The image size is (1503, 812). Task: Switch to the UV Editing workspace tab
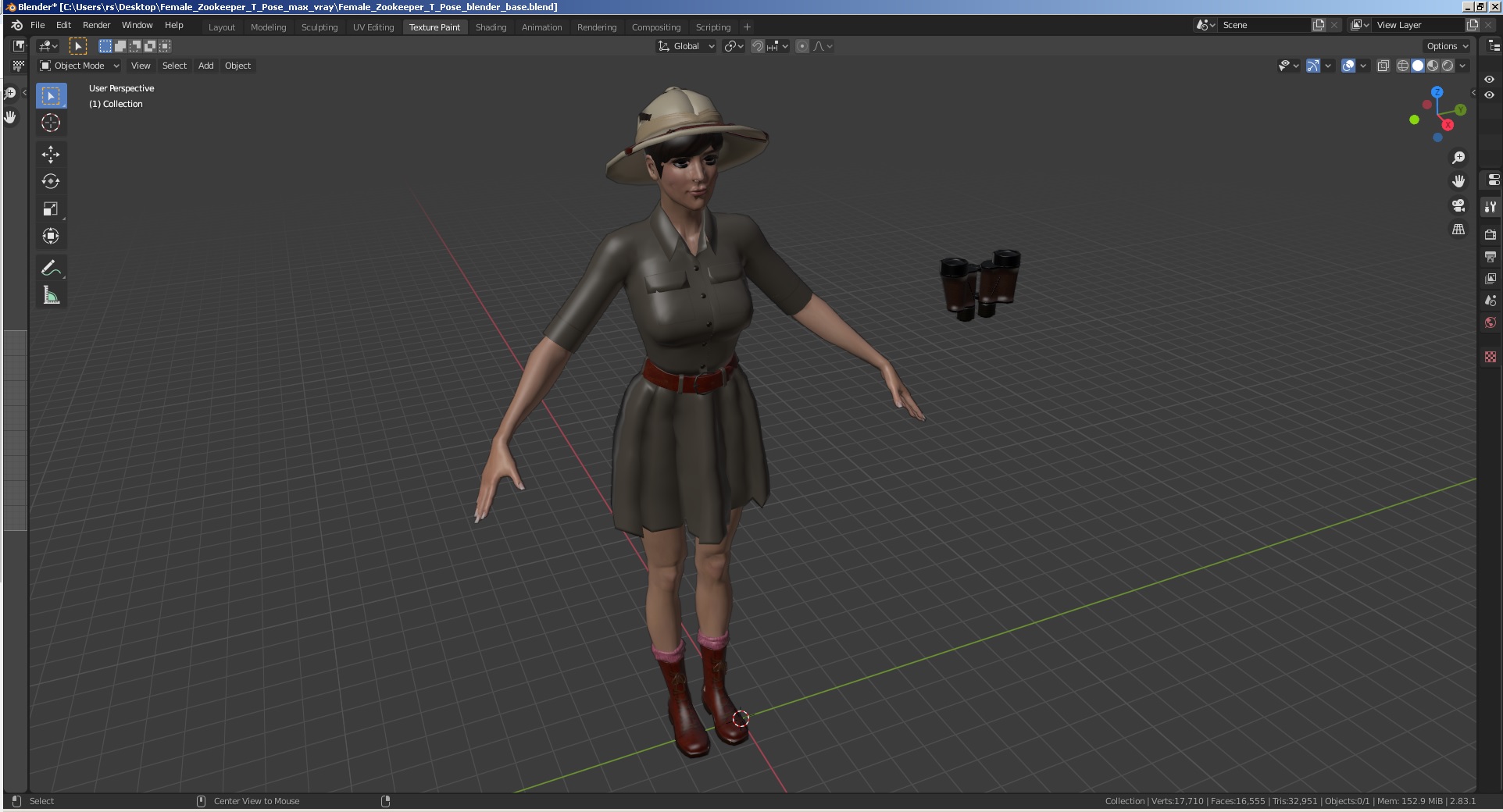pyautogui.click(x=373, y=27)
